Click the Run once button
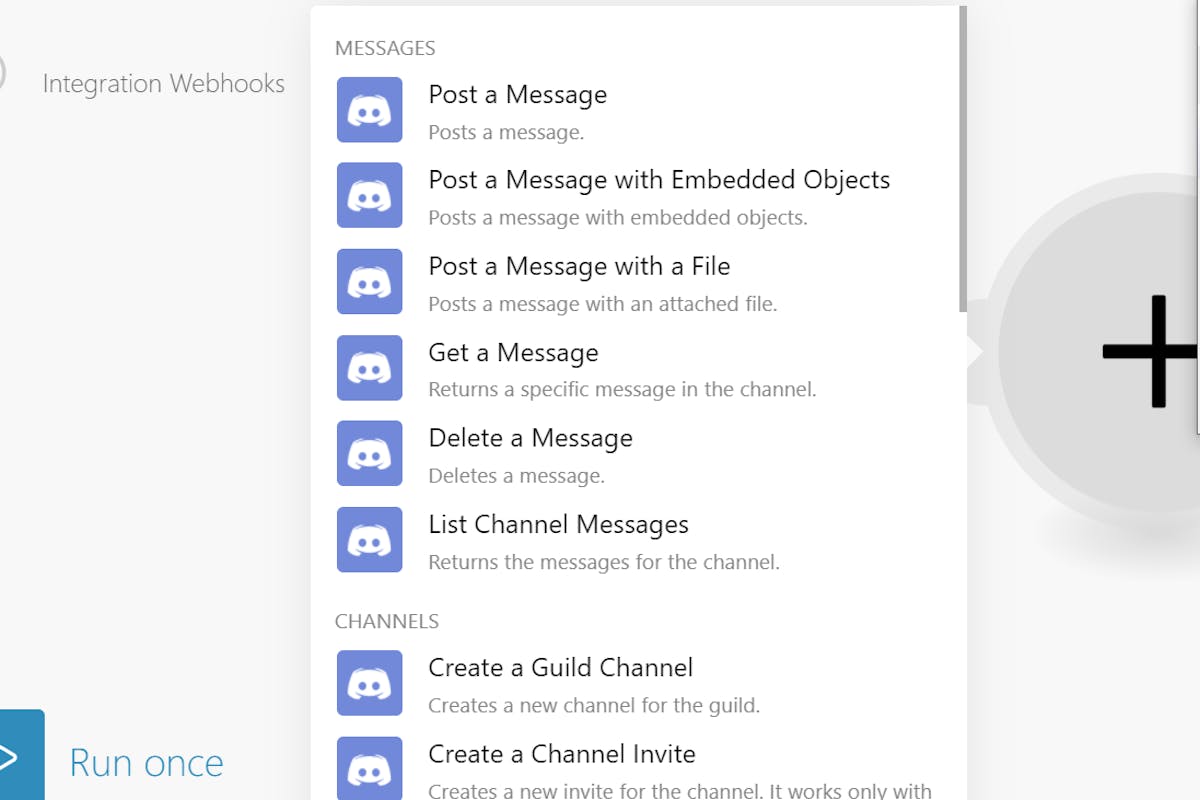 (145, 762)
